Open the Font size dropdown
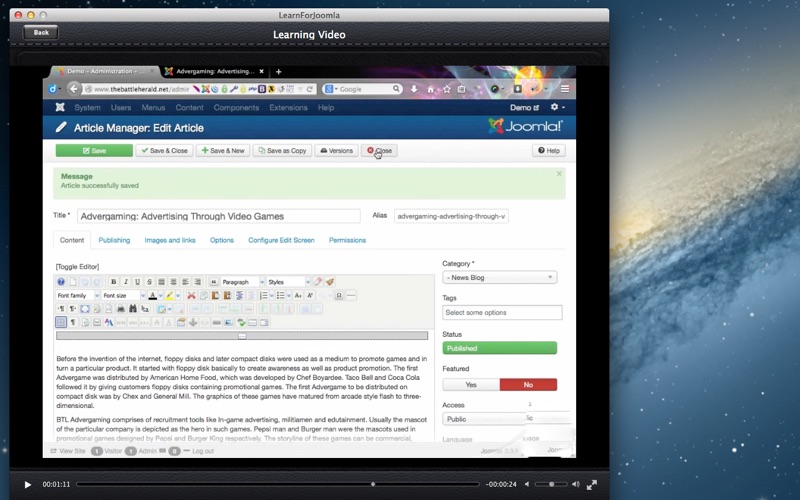800x500 pixels. click(x=123, y=295)
